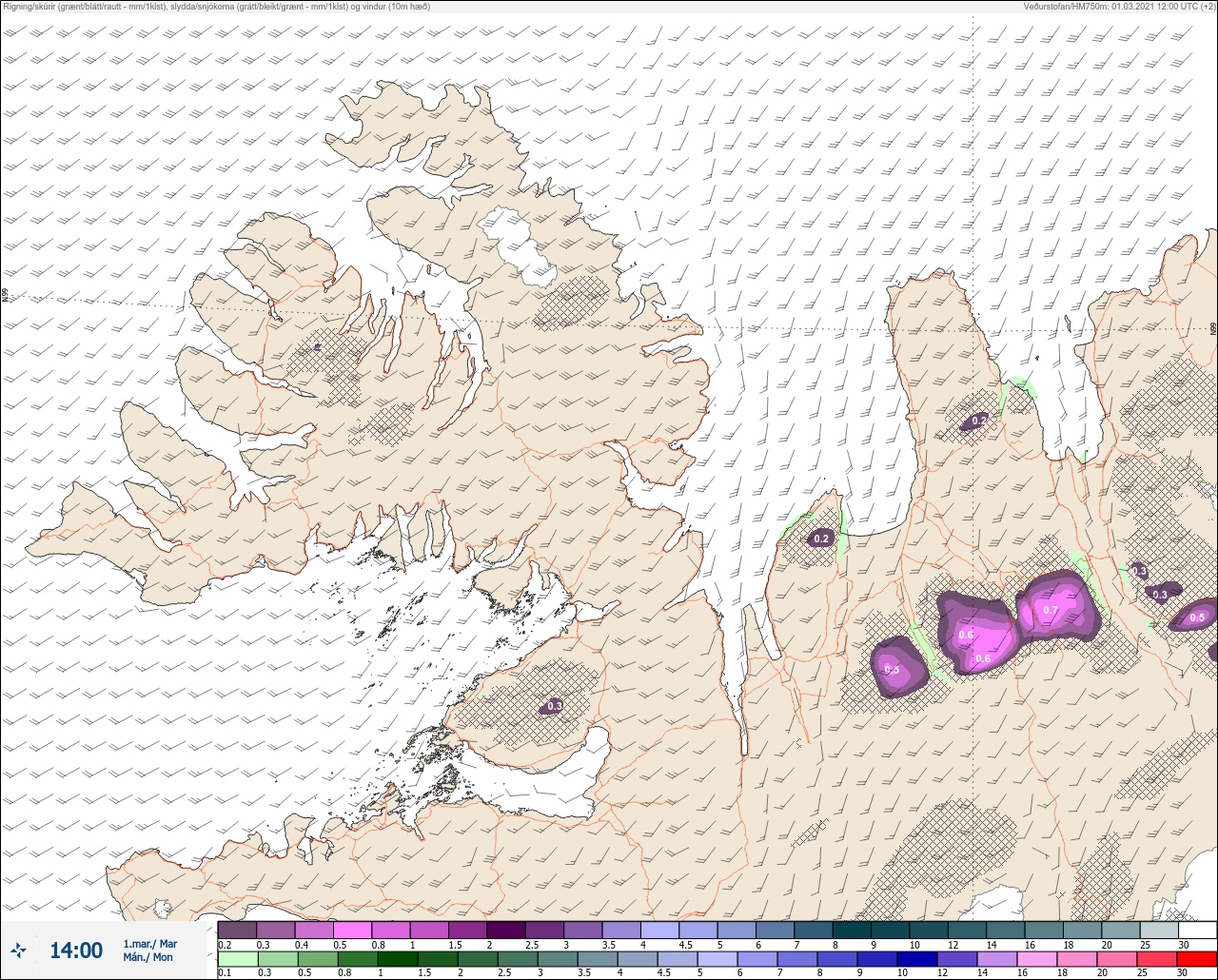The height and width of the screenshot is (980, 1218).
Task: Click the 14:00 forecast time display
Action: pos(75,950)
